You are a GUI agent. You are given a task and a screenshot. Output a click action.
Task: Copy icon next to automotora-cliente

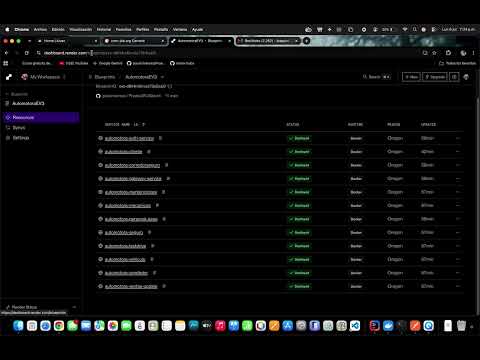(x=149, y=152)
